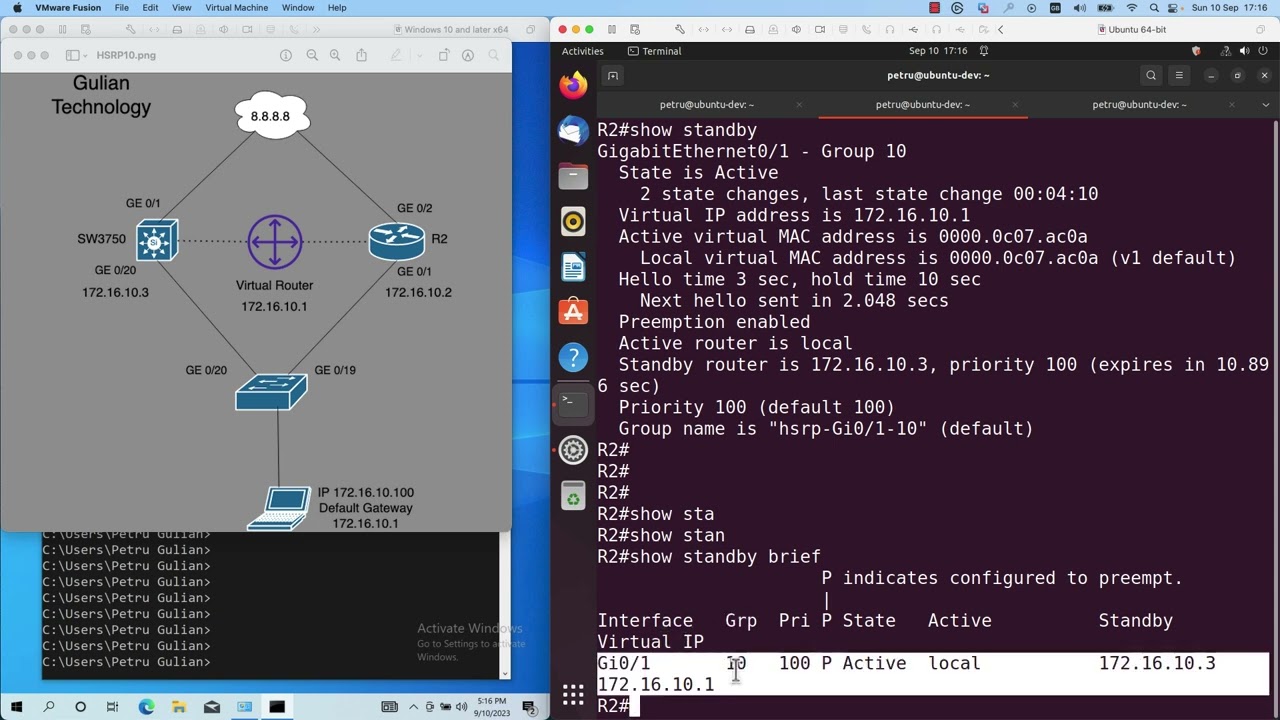Open Wi-Fi status in macOS menu bar
This screenshot has width=1280, height=720.
click(1132, 8)
